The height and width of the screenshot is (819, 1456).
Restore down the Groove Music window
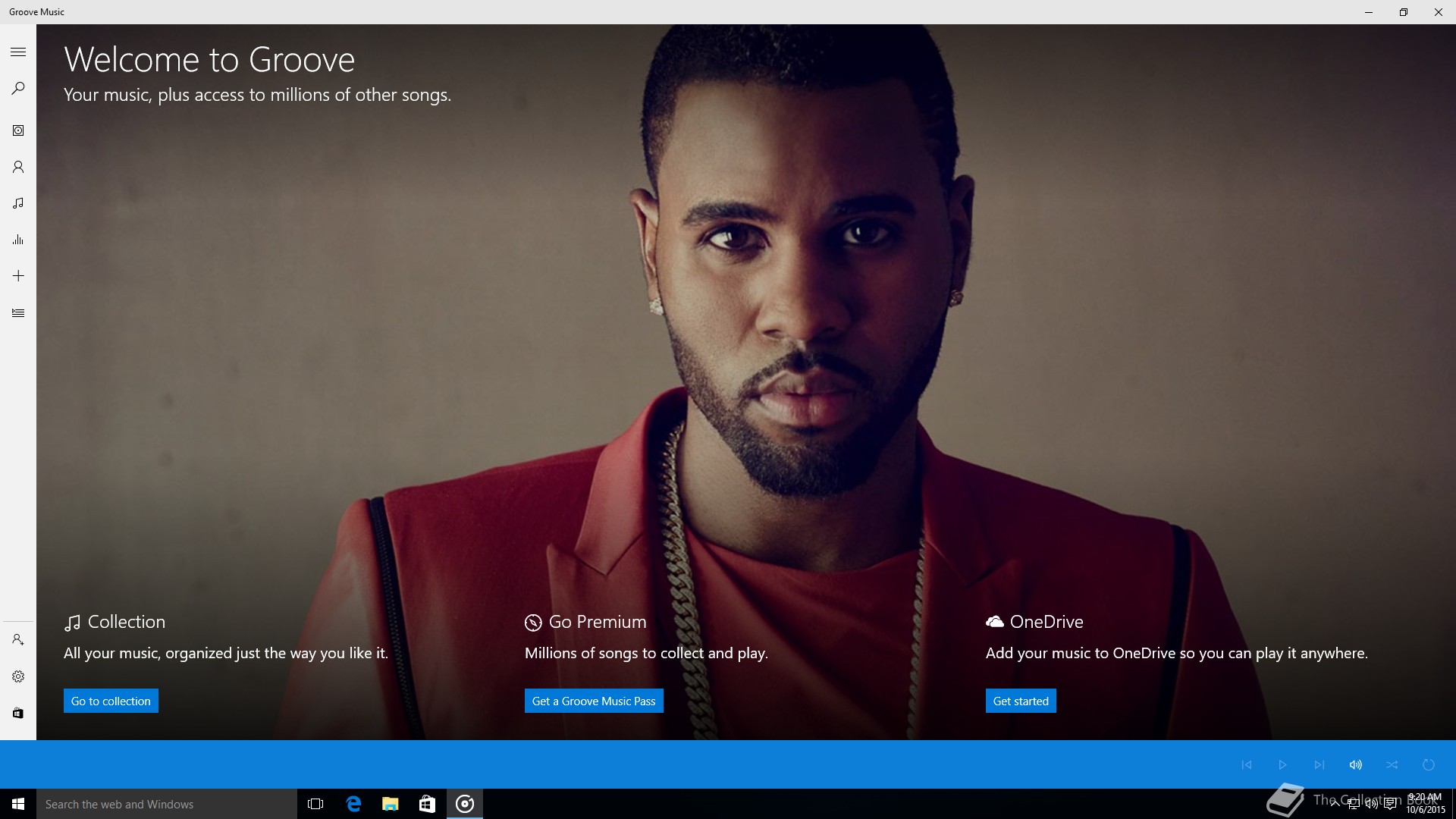(x=1404, y=12)
